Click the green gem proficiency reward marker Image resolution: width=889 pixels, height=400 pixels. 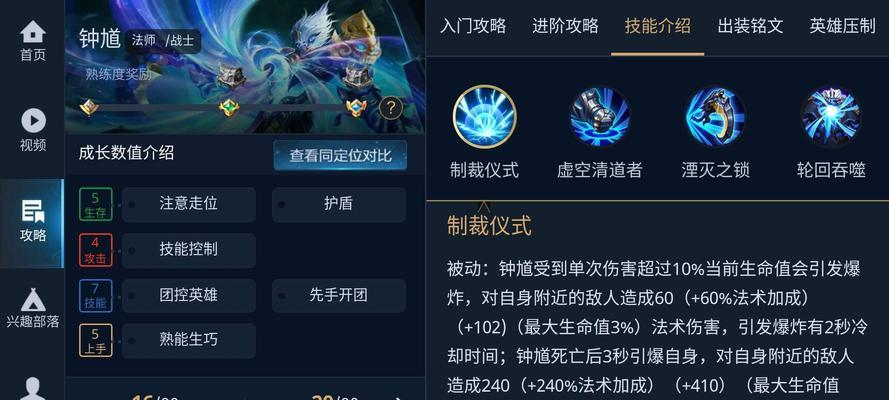click(x=228, y=107)
